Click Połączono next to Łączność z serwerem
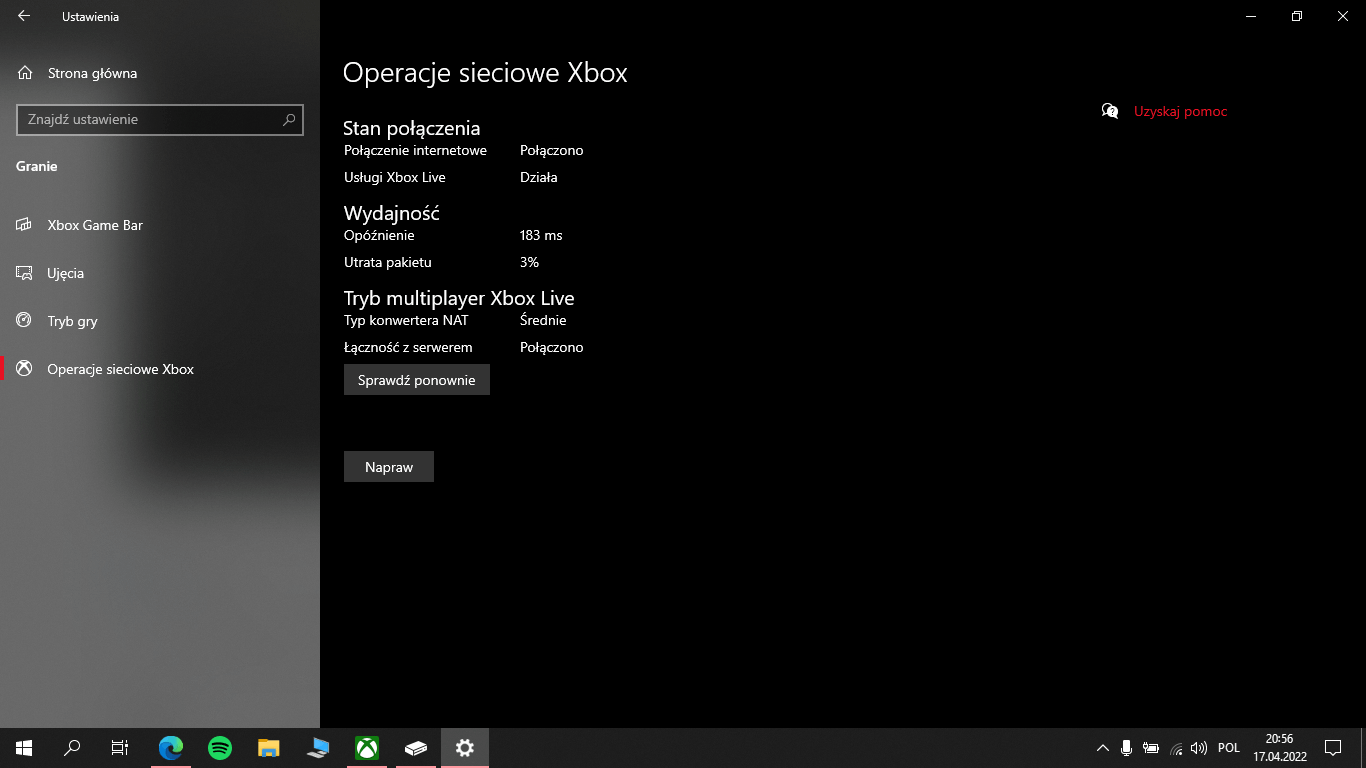Image resolution: width=1366 pixels, height=768 pixels. coord(551,348)
